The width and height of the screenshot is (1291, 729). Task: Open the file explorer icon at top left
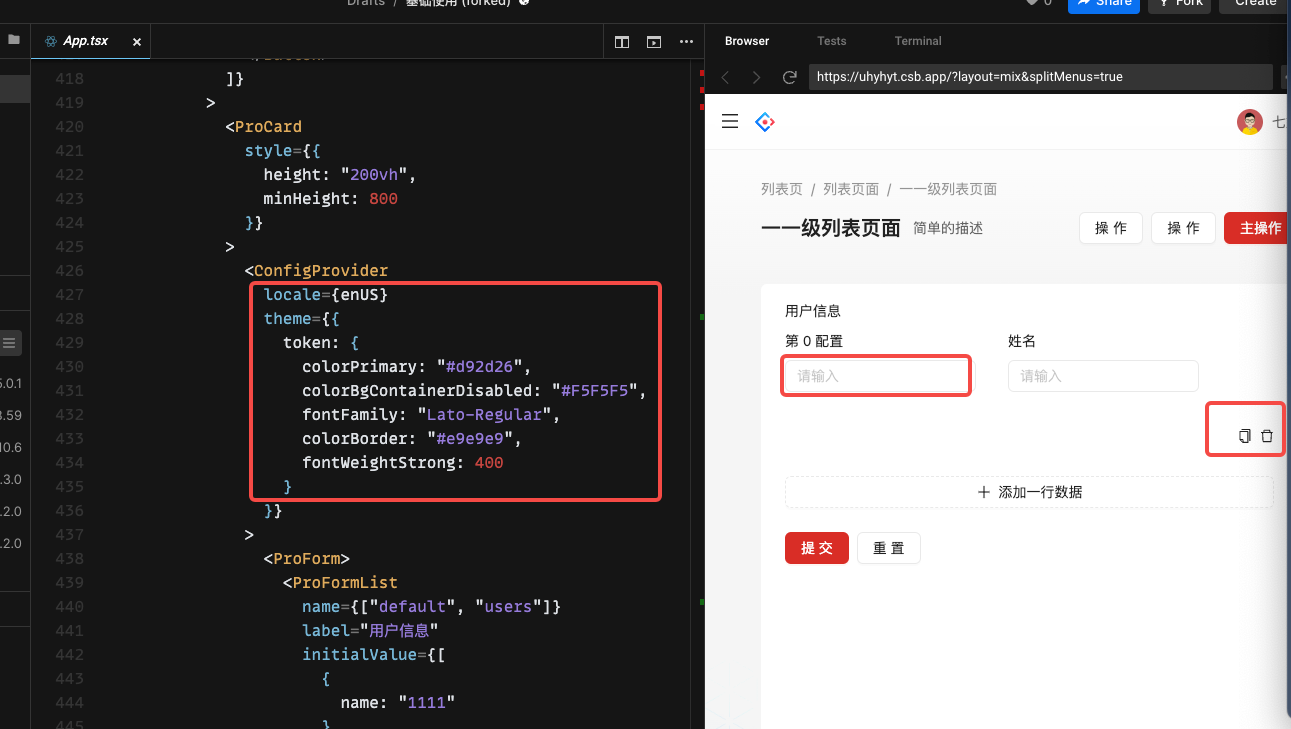coord(14,41)
